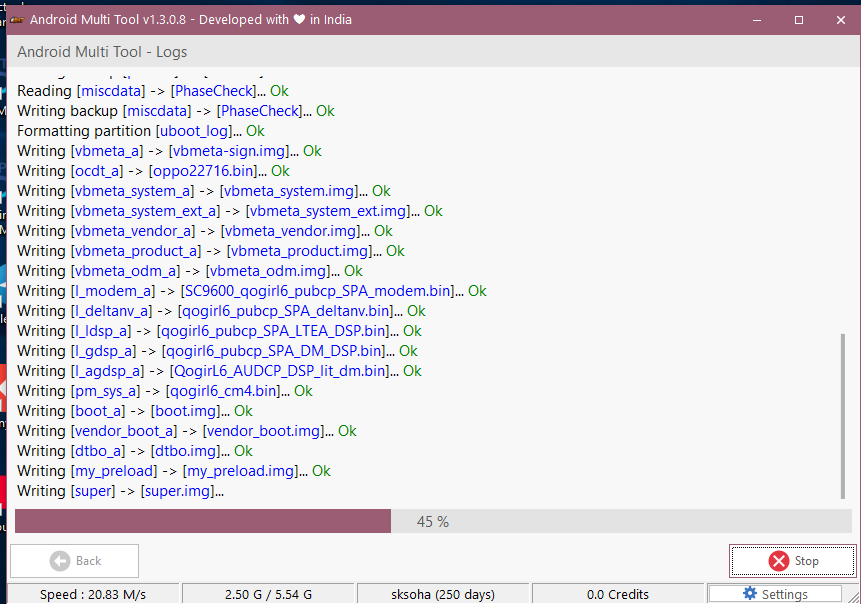Click the super.img log entry

point(178,491)
